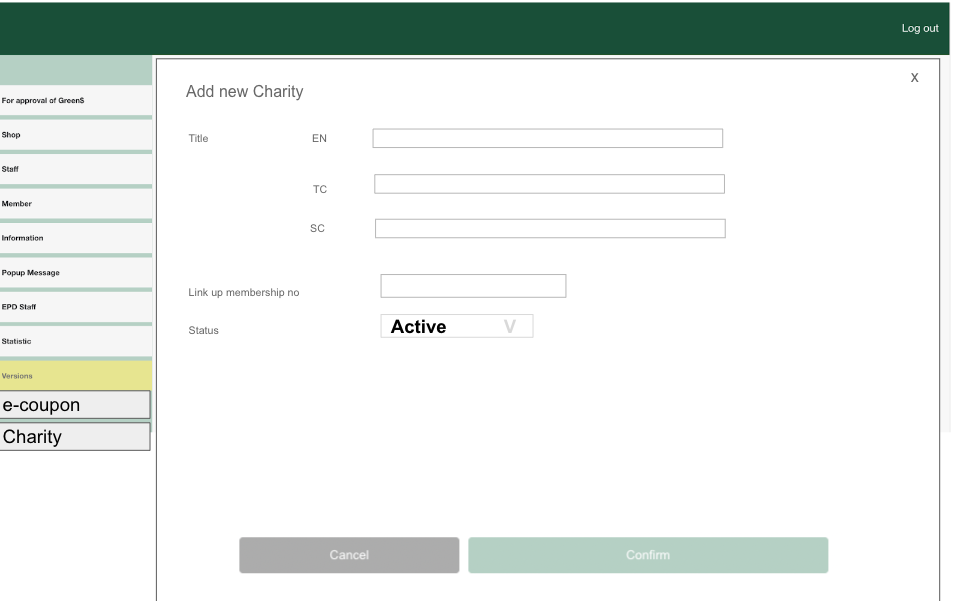The height and width of the screenshot is (601, 957).
Task: Click into the SC title field
Action: tap(549, 229)
